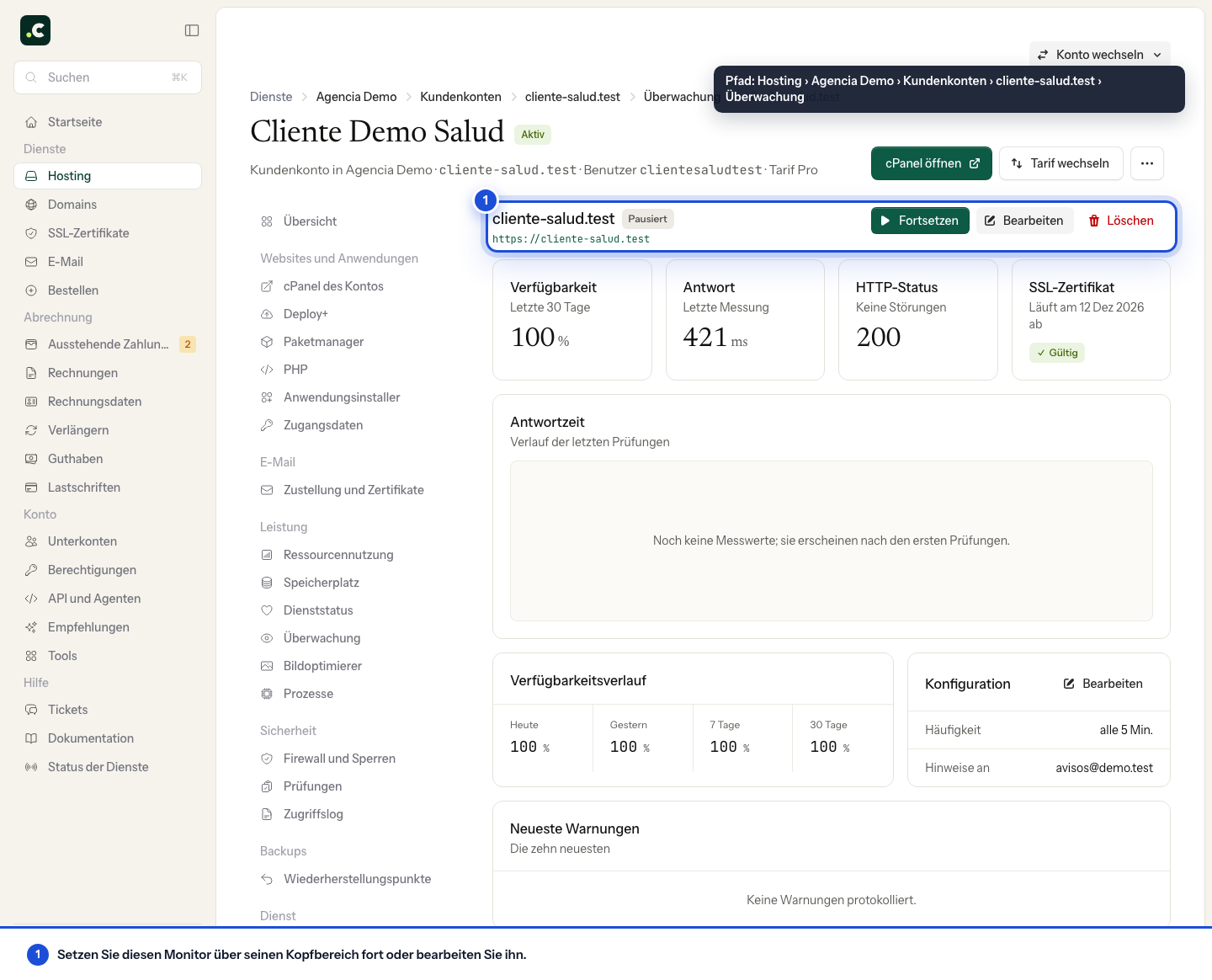Viewport: 1212px width, 980px height.
Task: Edit Konfiguration via its Bearbeiten button
Action: pyautogui.click(x=1103, y=684)
